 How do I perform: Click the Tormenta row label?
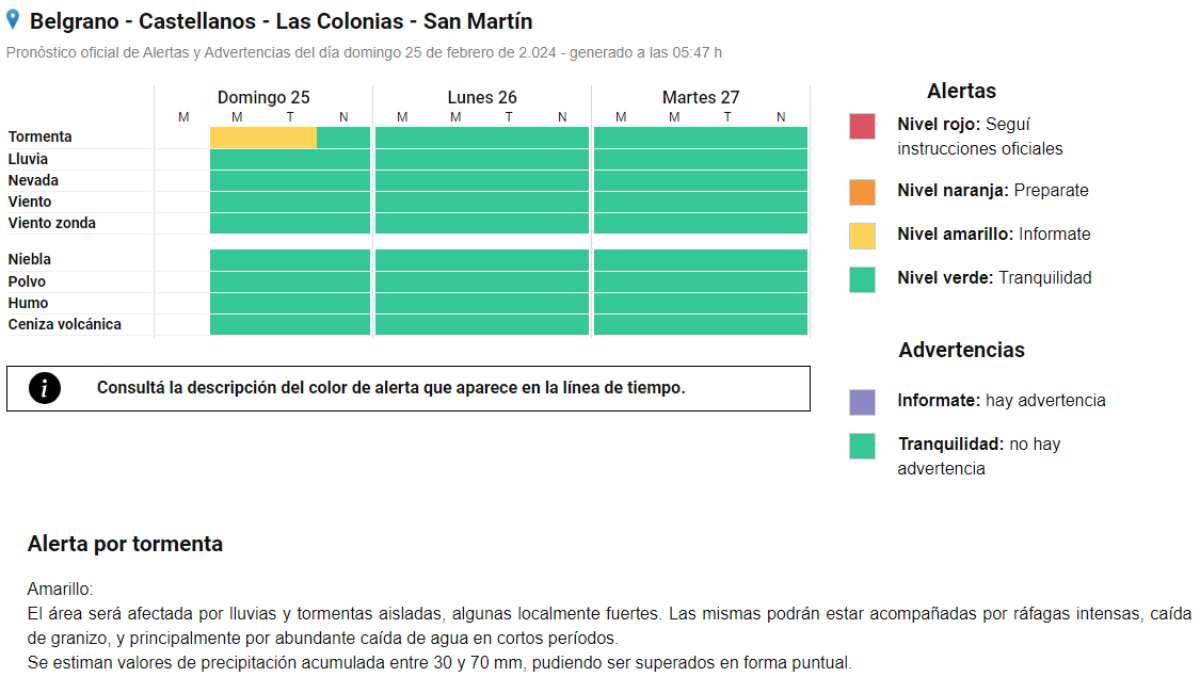click(x=40, y=137)
